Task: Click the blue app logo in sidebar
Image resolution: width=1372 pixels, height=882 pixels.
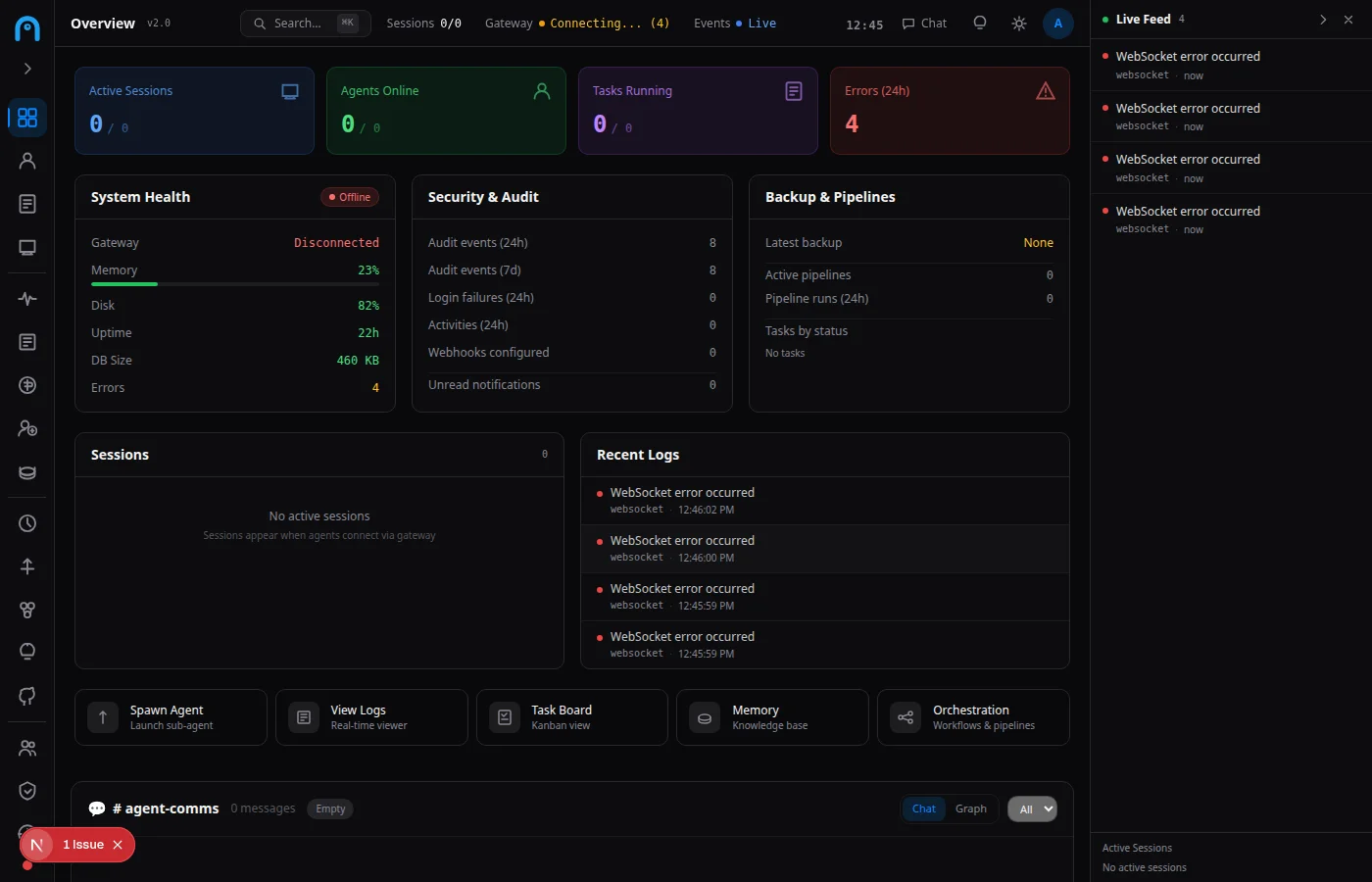Action: point(27,27)
